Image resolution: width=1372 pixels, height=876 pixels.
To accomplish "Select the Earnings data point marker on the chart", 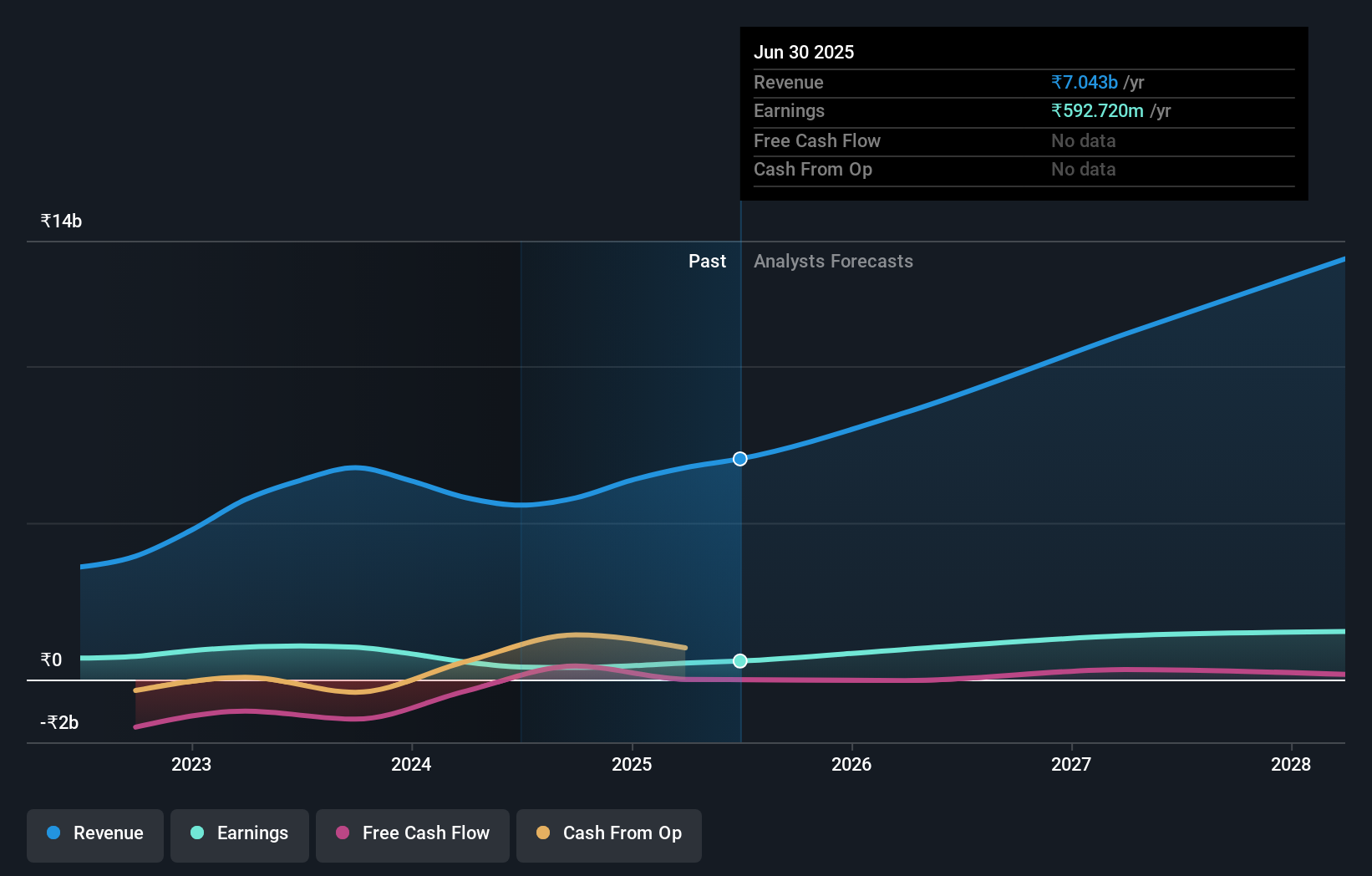I will click(x=739, y=660).
